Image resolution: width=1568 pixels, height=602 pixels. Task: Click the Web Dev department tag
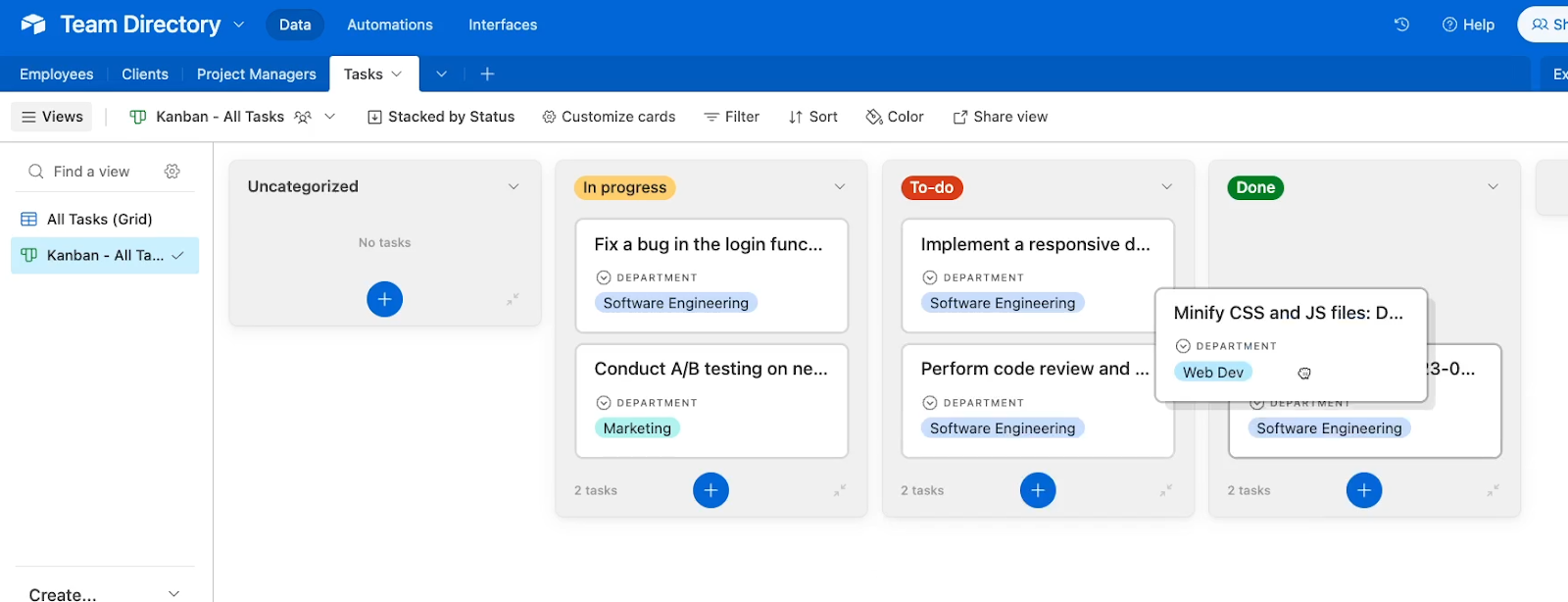[1213, 373]
